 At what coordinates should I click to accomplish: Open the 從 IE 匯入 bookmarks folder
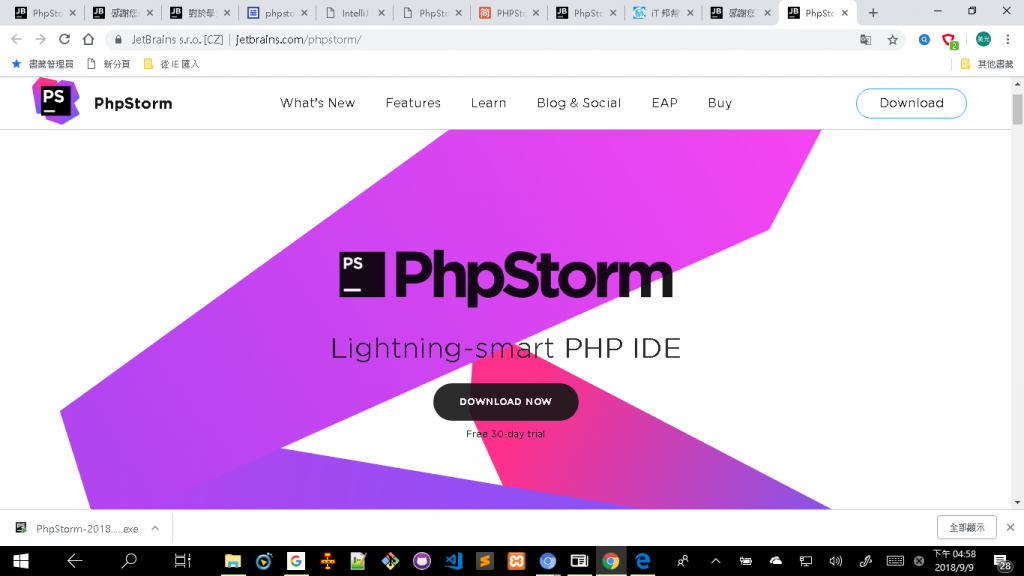pyautogui.click(x=172, y=64)
